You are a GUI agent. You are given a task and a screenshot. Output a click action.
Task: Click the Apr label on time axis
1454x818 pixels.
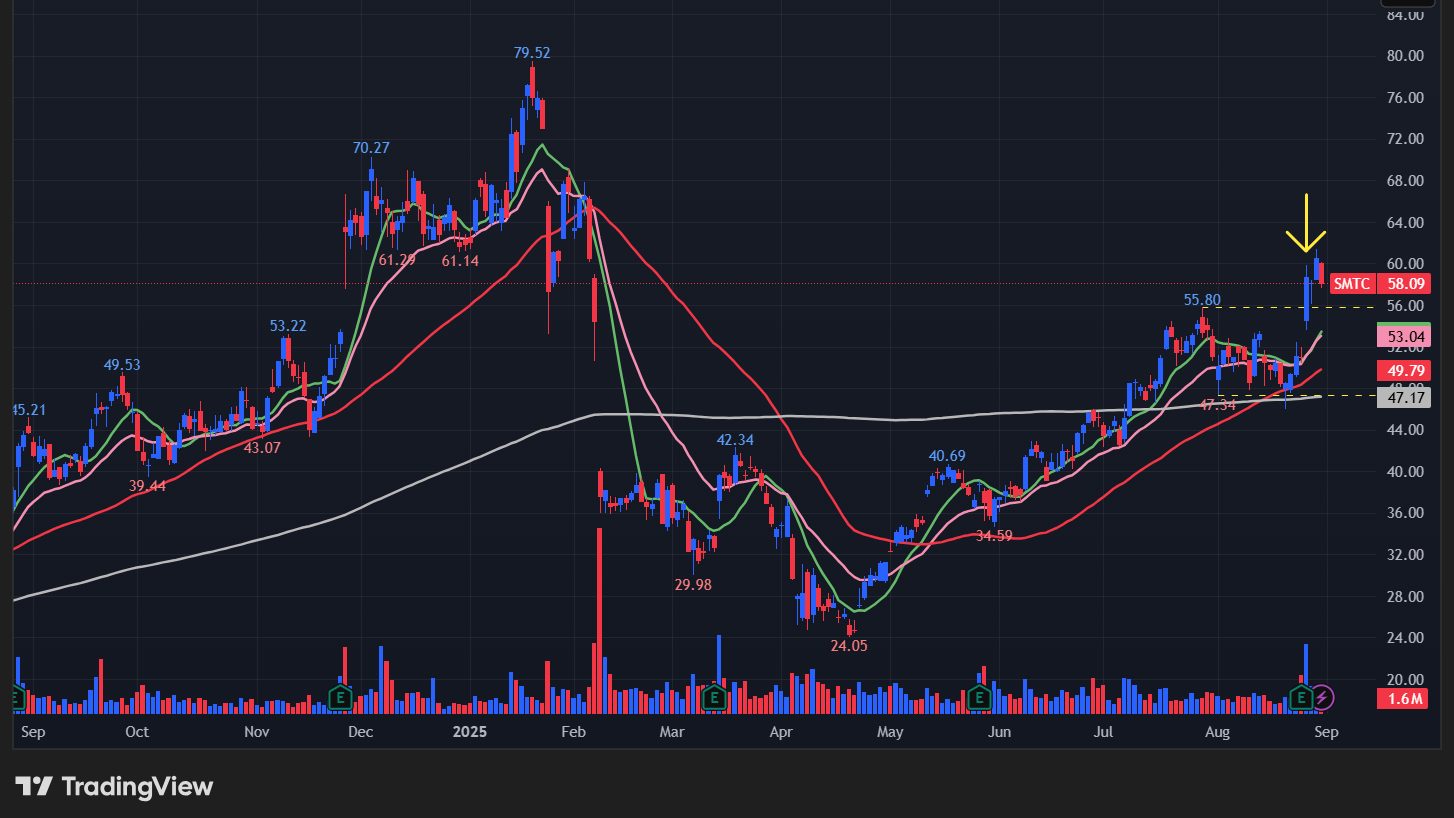(x=781, y=731)
